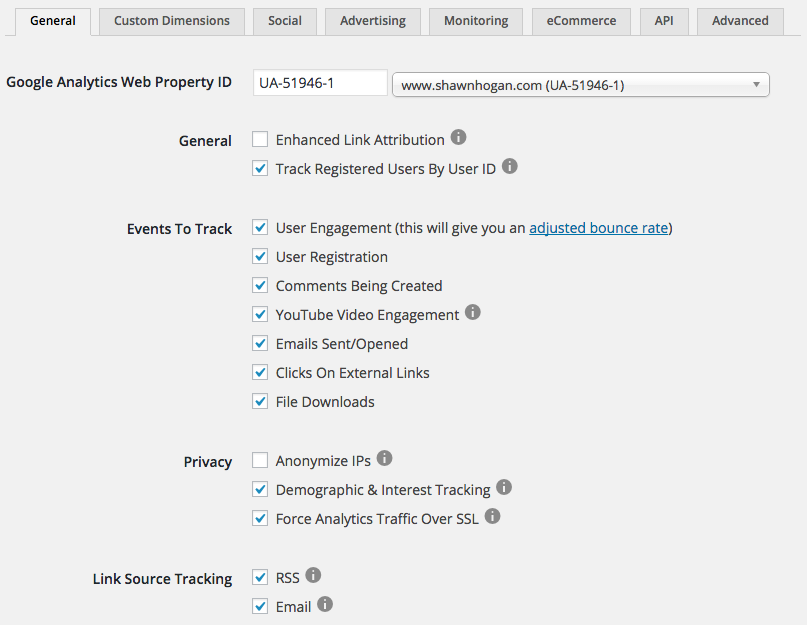
Task: Click info icon beside Demographic & Interest Tracking
Action: (x=504, y=488)
